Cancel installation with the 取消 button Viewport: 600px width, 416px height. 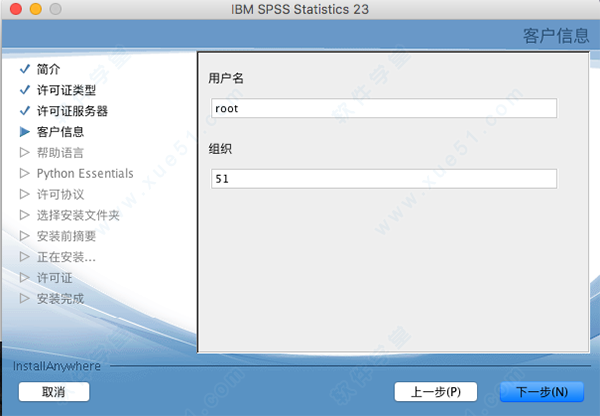(x=53, y=391)
